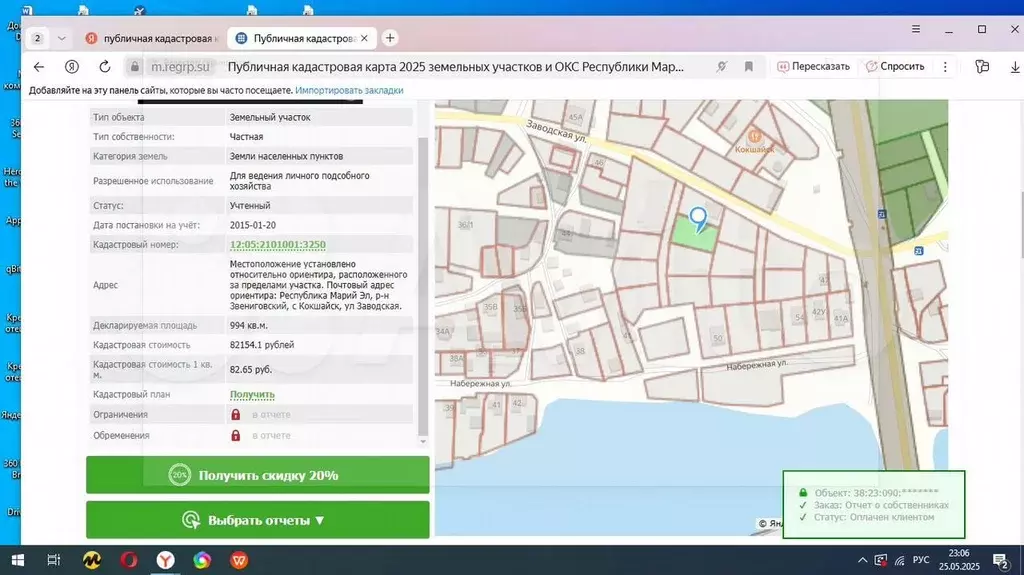This screenshot has height=575, width=1024.
Task: Open WPS Office from the taskbar
Action: 239,560
